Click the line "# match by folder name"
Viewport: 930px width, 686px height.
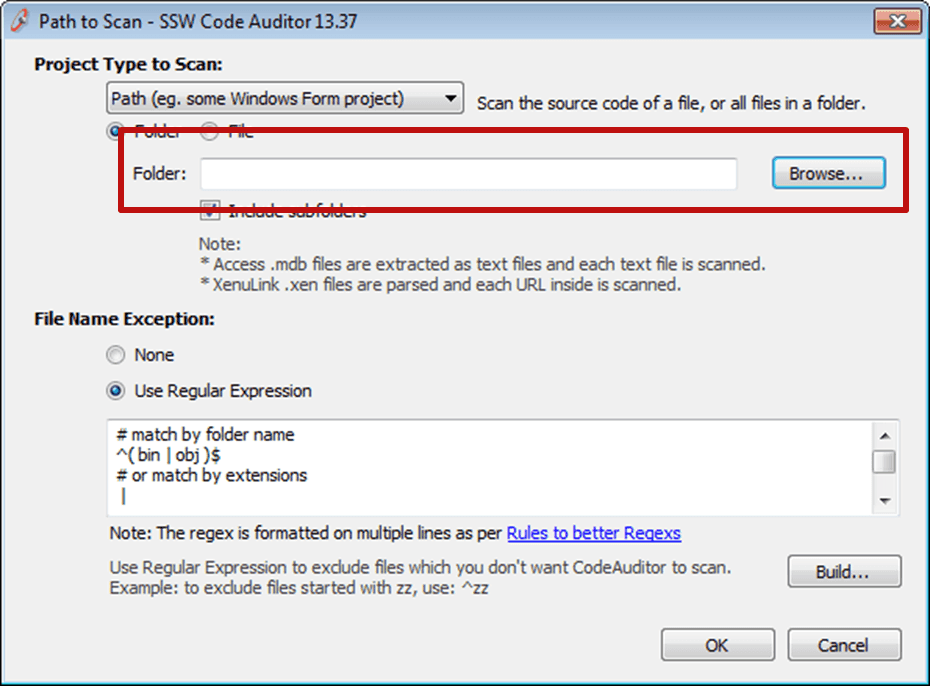point(206,435)
